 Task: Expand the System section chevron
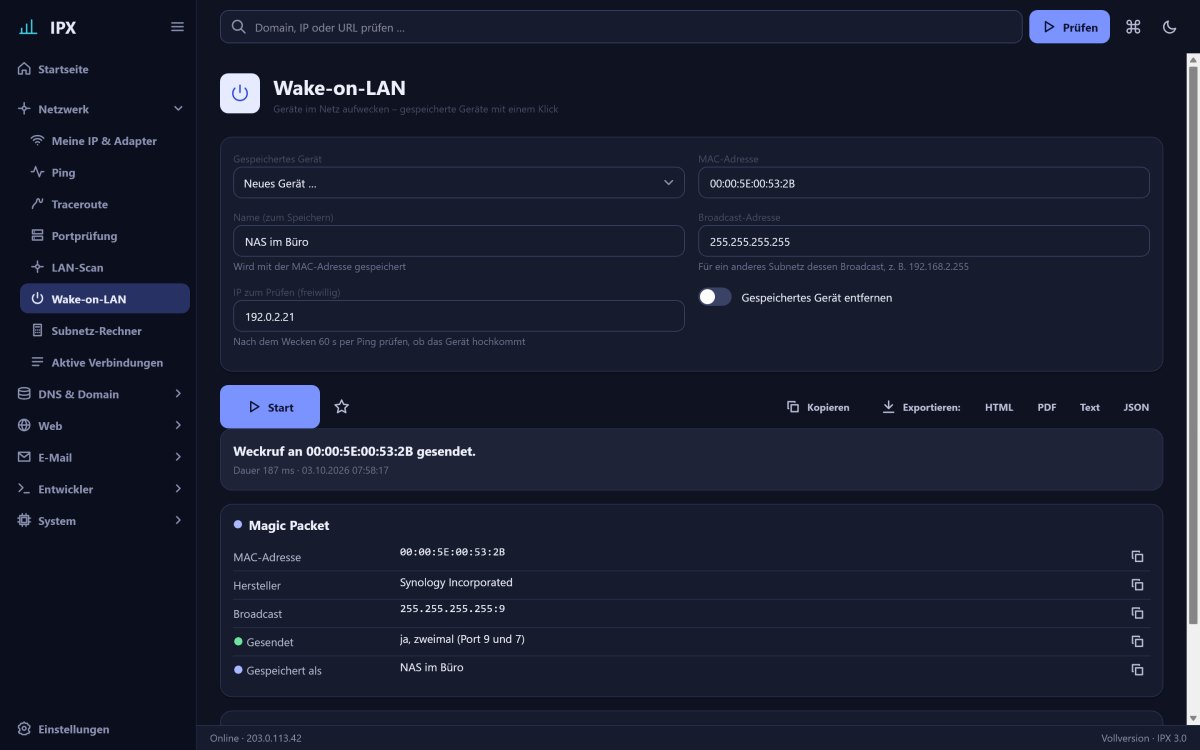pyautogui.click(x=178, y=521)
